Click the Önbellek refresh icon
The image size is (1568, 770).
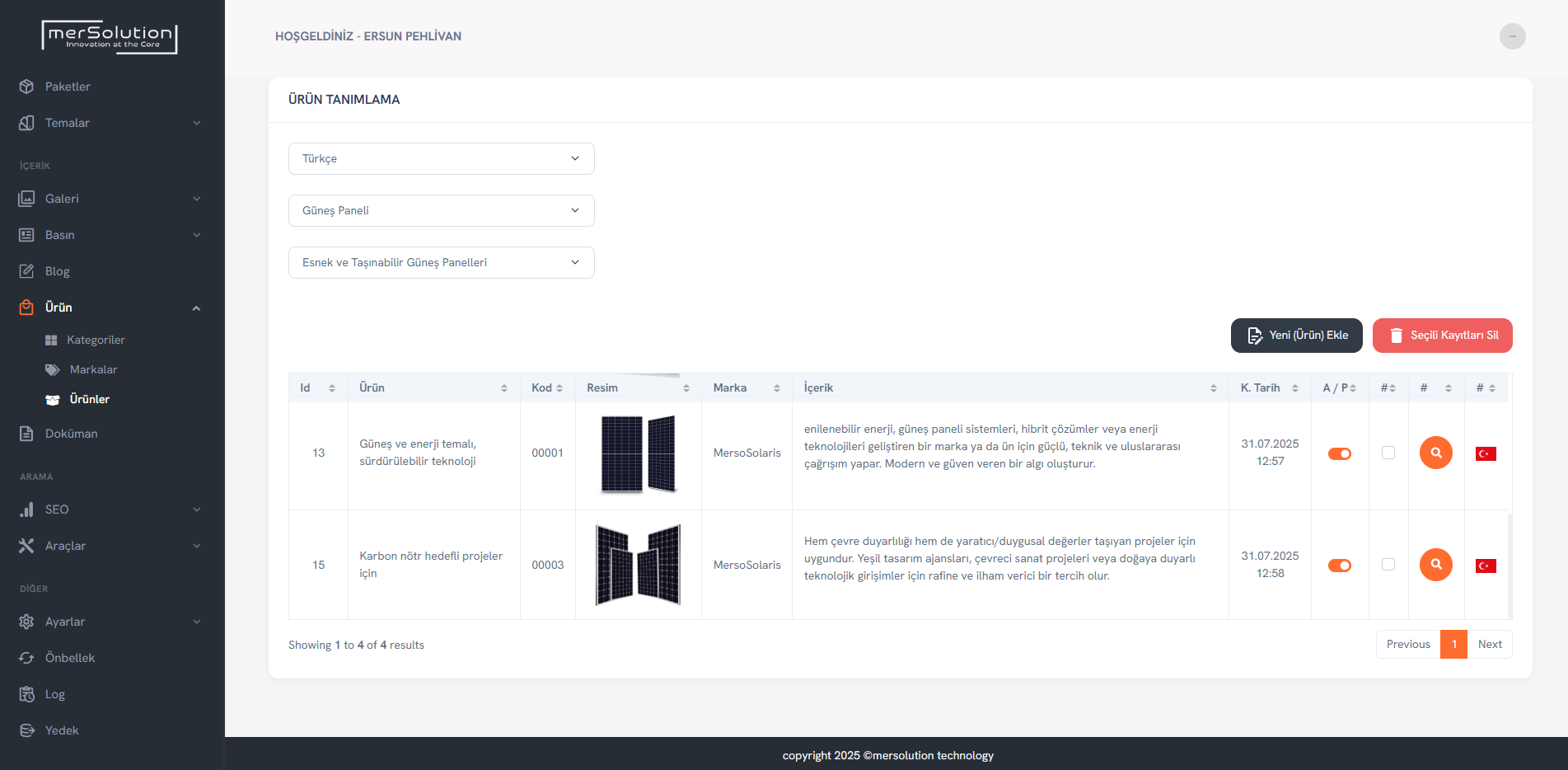point(26,658)
